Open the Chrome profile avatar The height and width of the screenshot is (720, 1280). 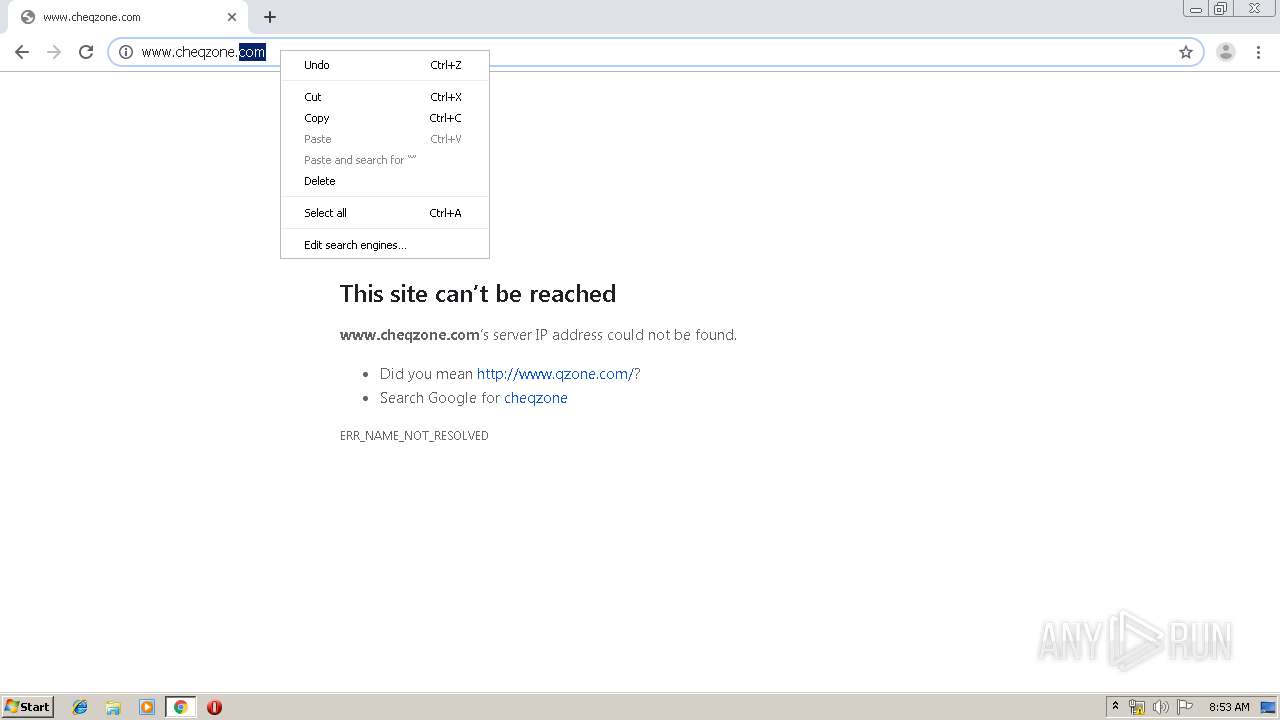(x=1226, y=52)
